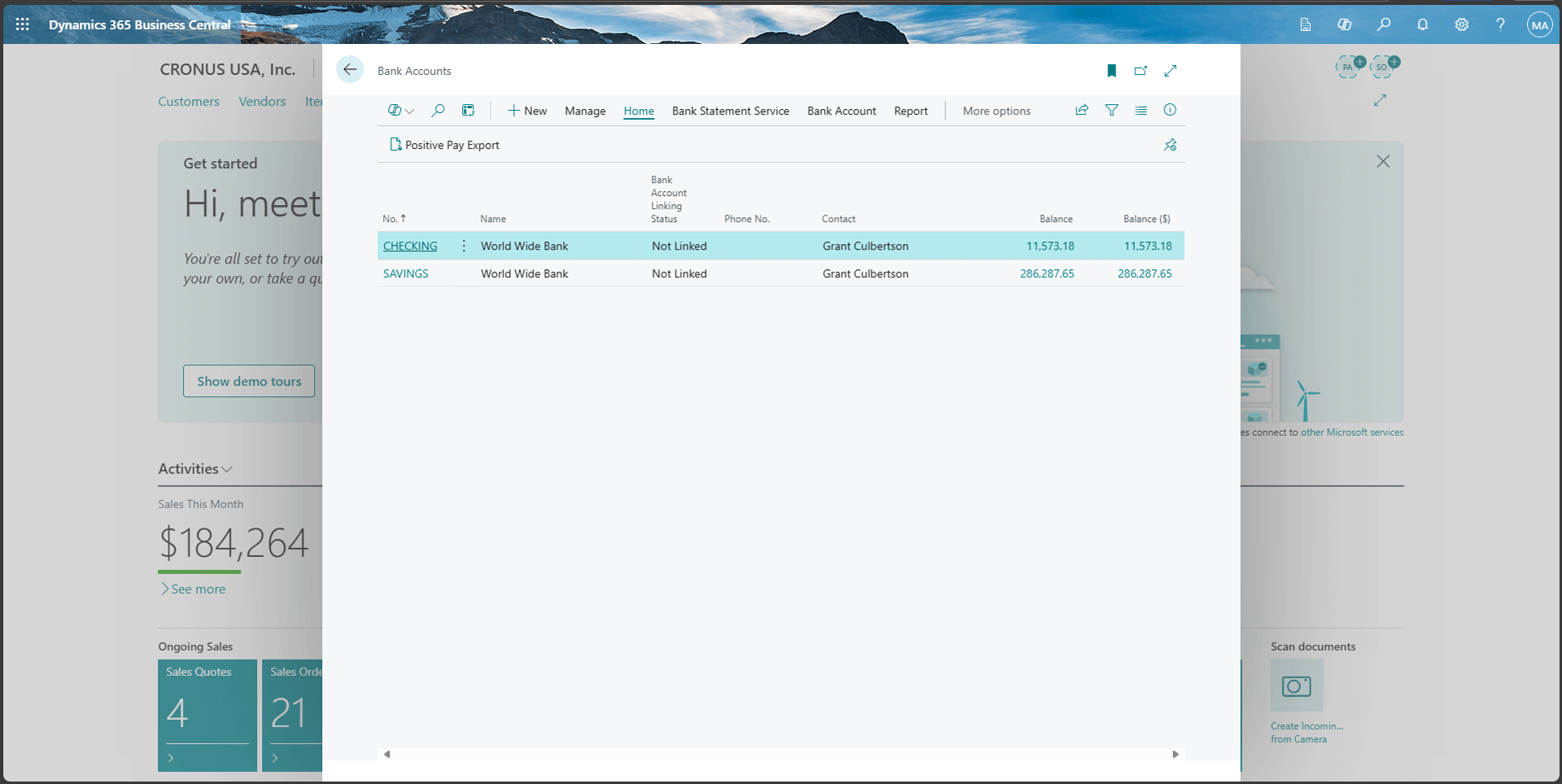Open the page in a new window icon
1562x784 pixels.
[1141, 71]
